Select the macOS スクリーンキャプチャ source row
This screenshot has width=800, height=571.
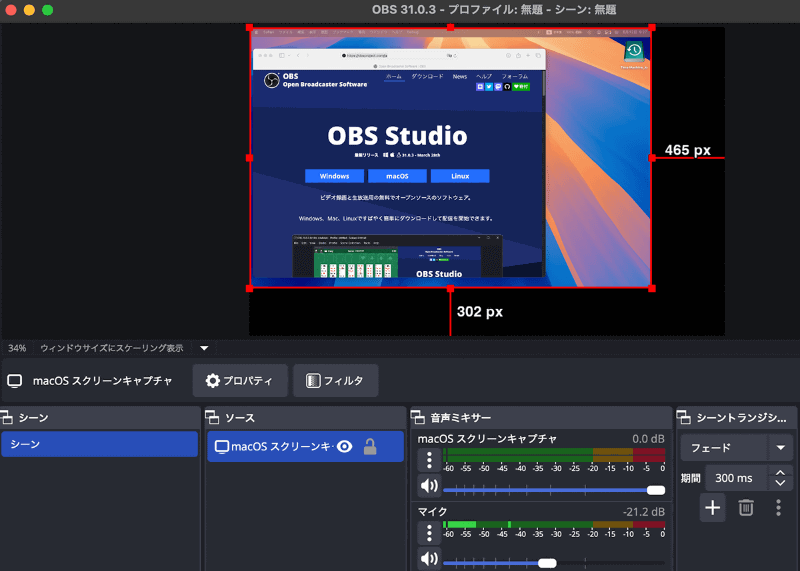pos(305,446)
